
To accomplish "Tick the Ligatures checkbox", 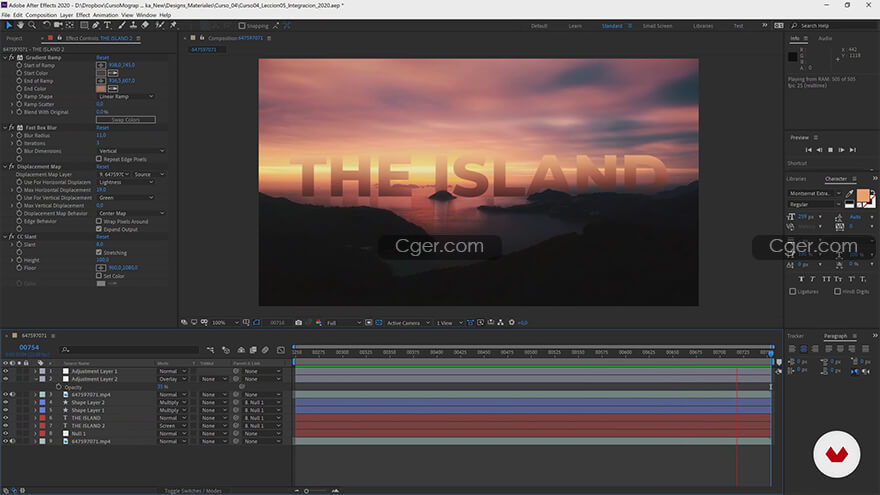I will click(x=792, y=291).
